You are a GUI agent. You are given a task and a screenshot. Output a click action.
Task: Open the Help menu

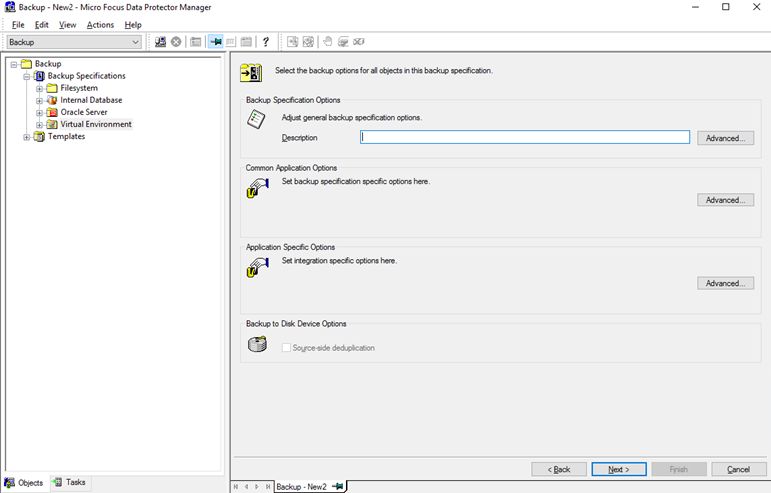click(x=133, y=25)
